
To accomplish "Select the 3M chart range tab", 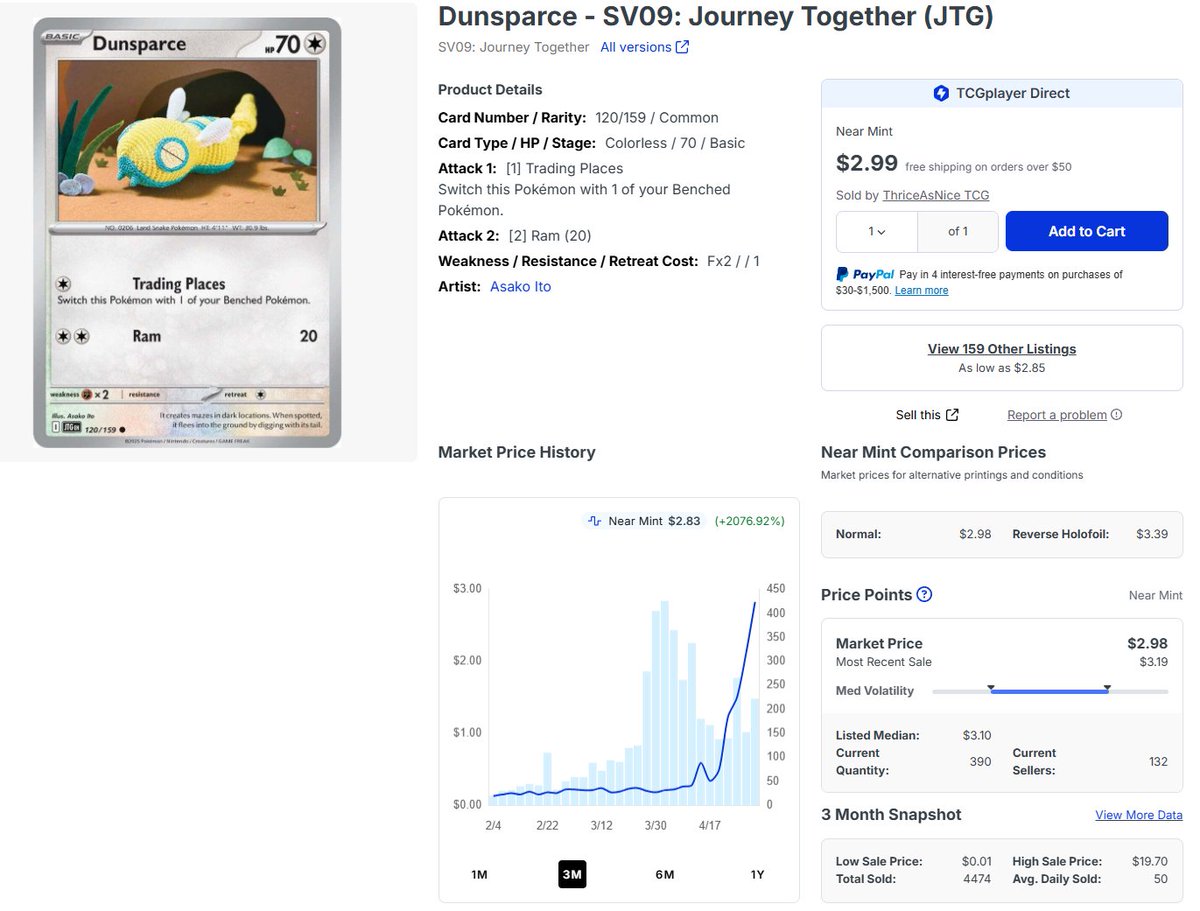I will 572,874.
